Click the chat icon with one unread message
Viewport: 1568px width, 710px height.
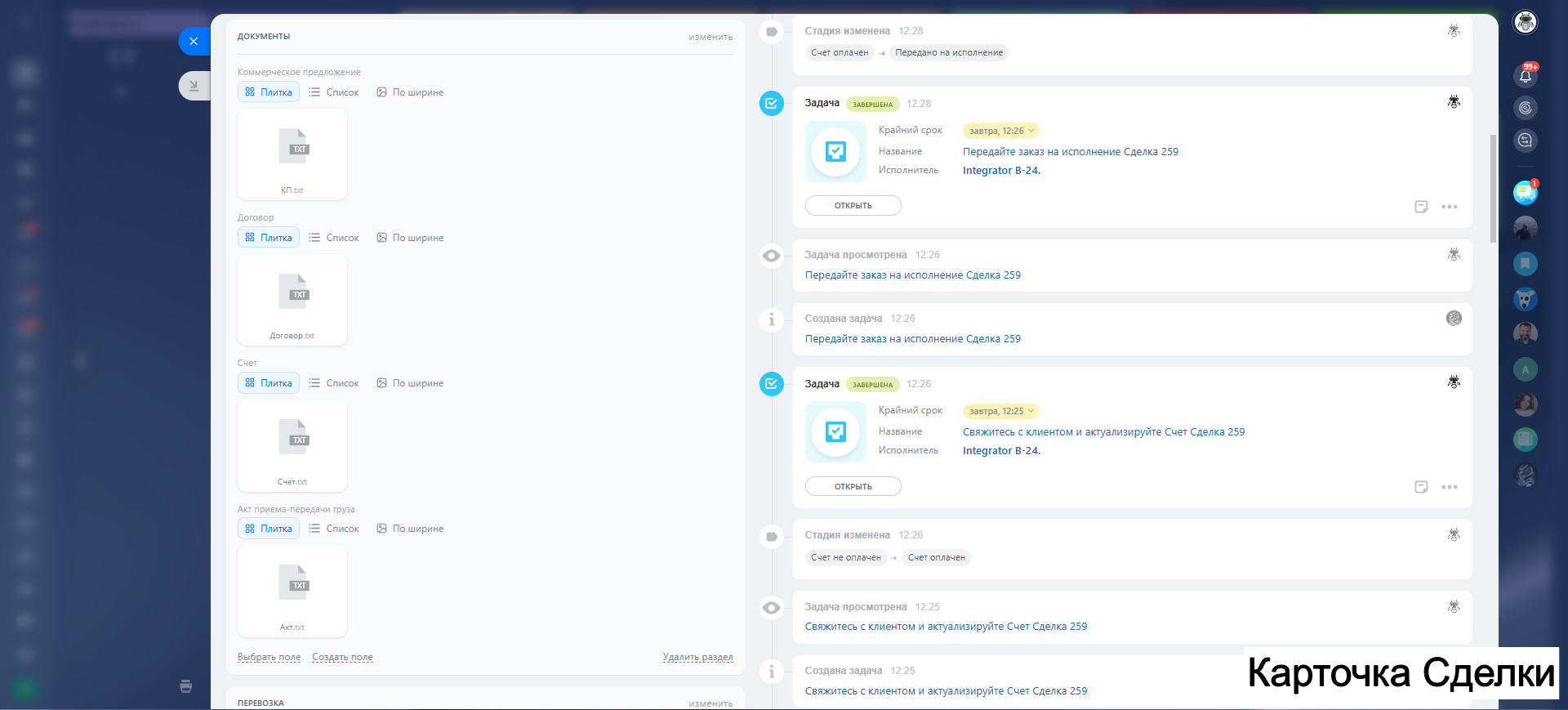[1525, 193]
